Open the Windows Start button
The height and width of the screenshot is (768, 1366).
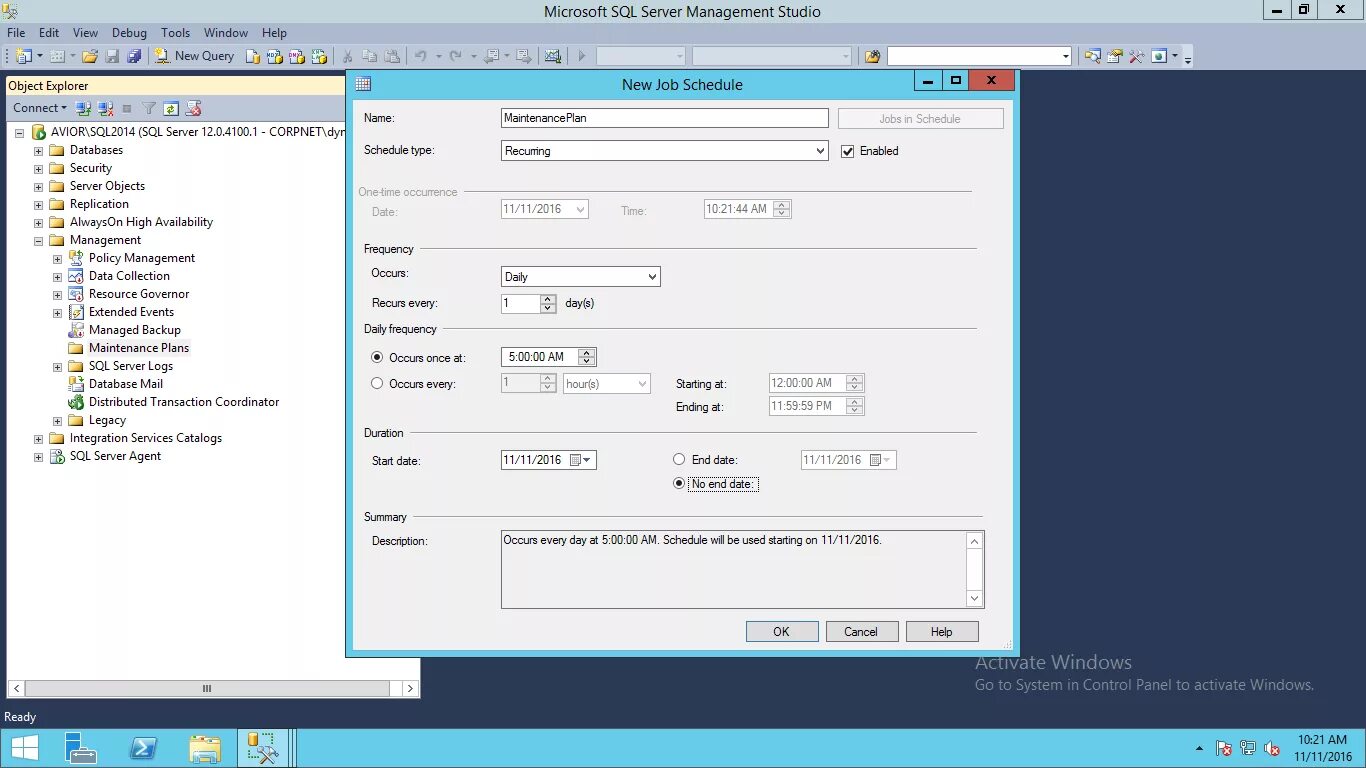(24, 749)
